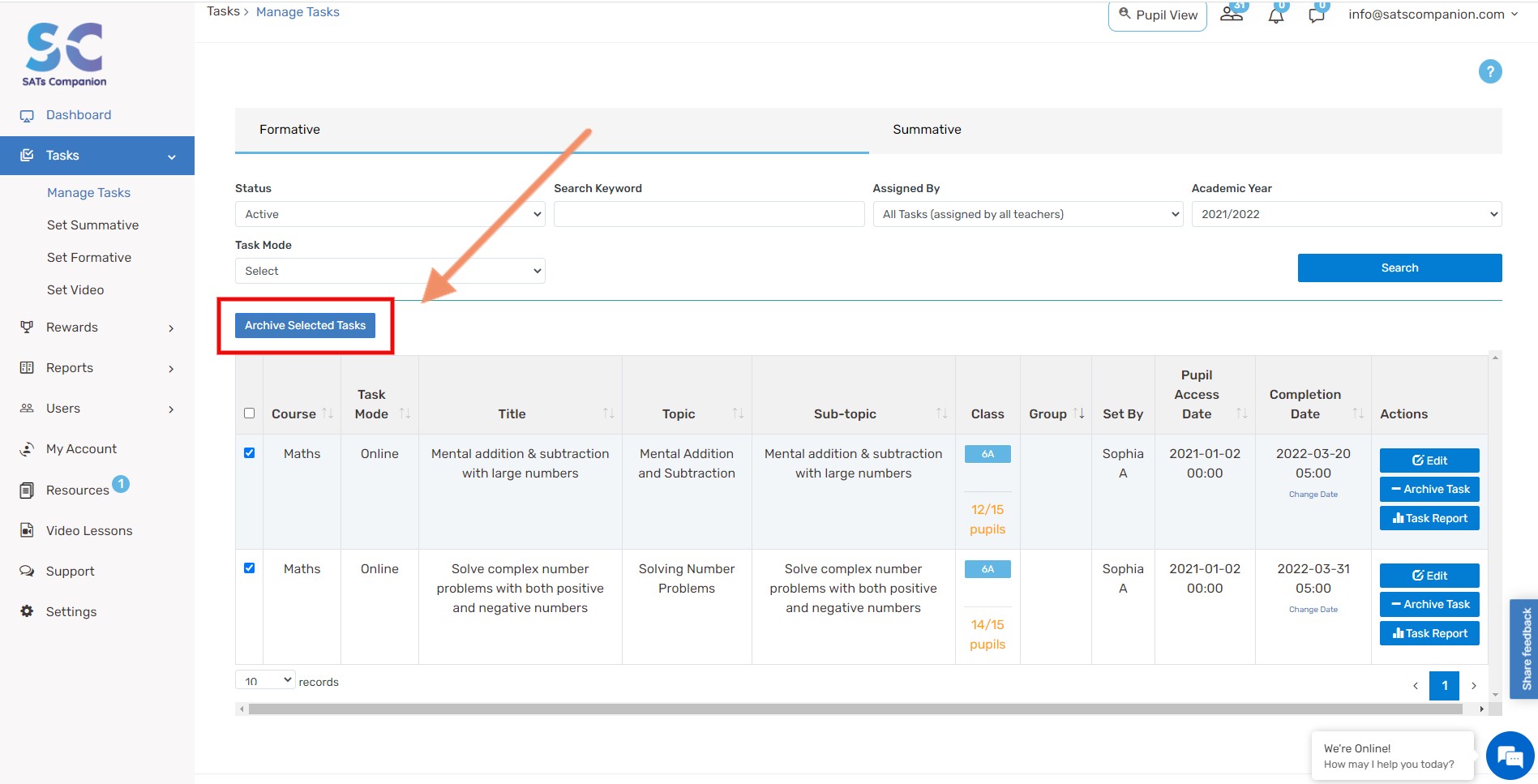Expand the Rewards sidebar menu

coord(97,328)
